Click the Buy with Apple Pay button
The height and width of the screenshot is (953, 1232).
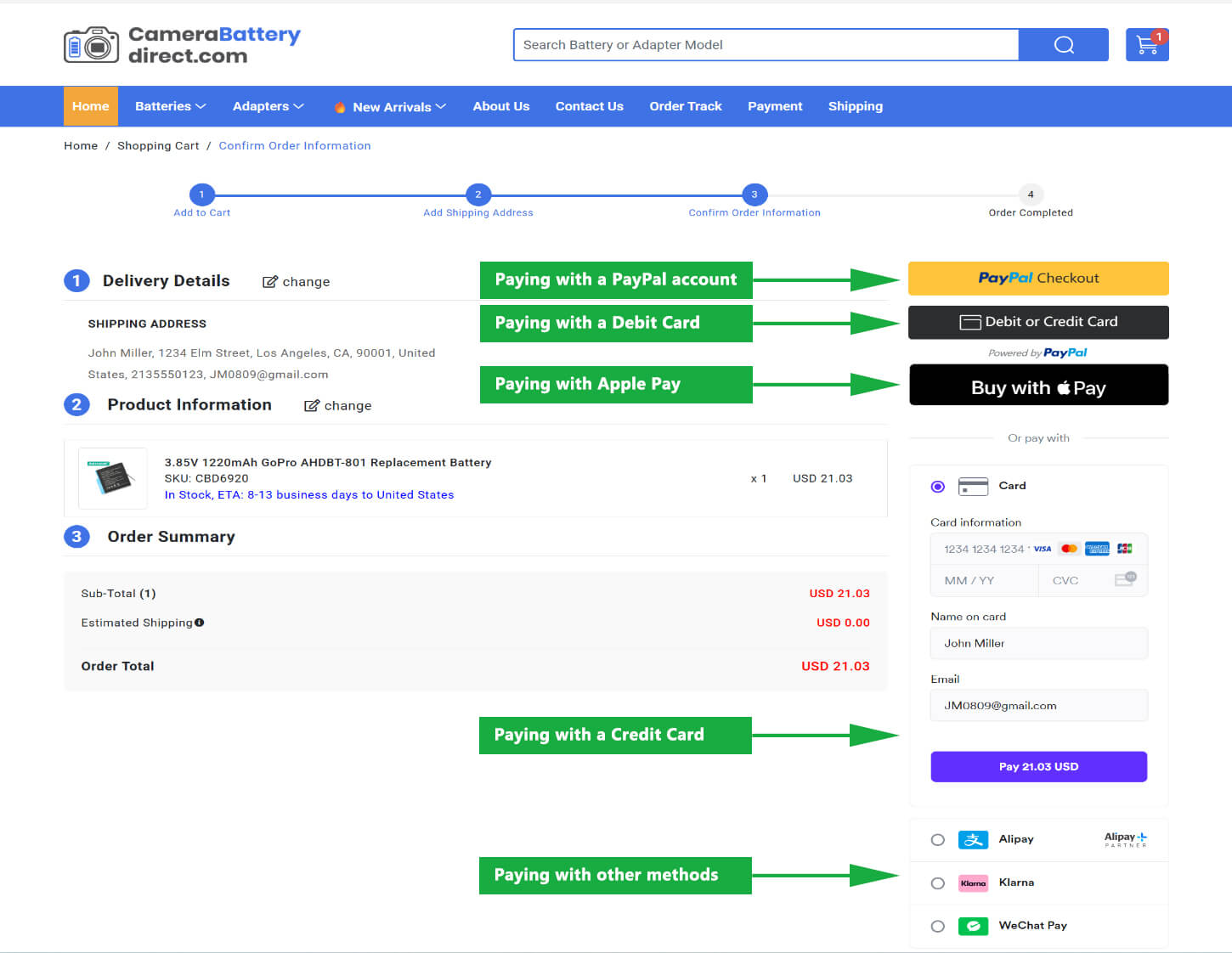point(1038,385)
